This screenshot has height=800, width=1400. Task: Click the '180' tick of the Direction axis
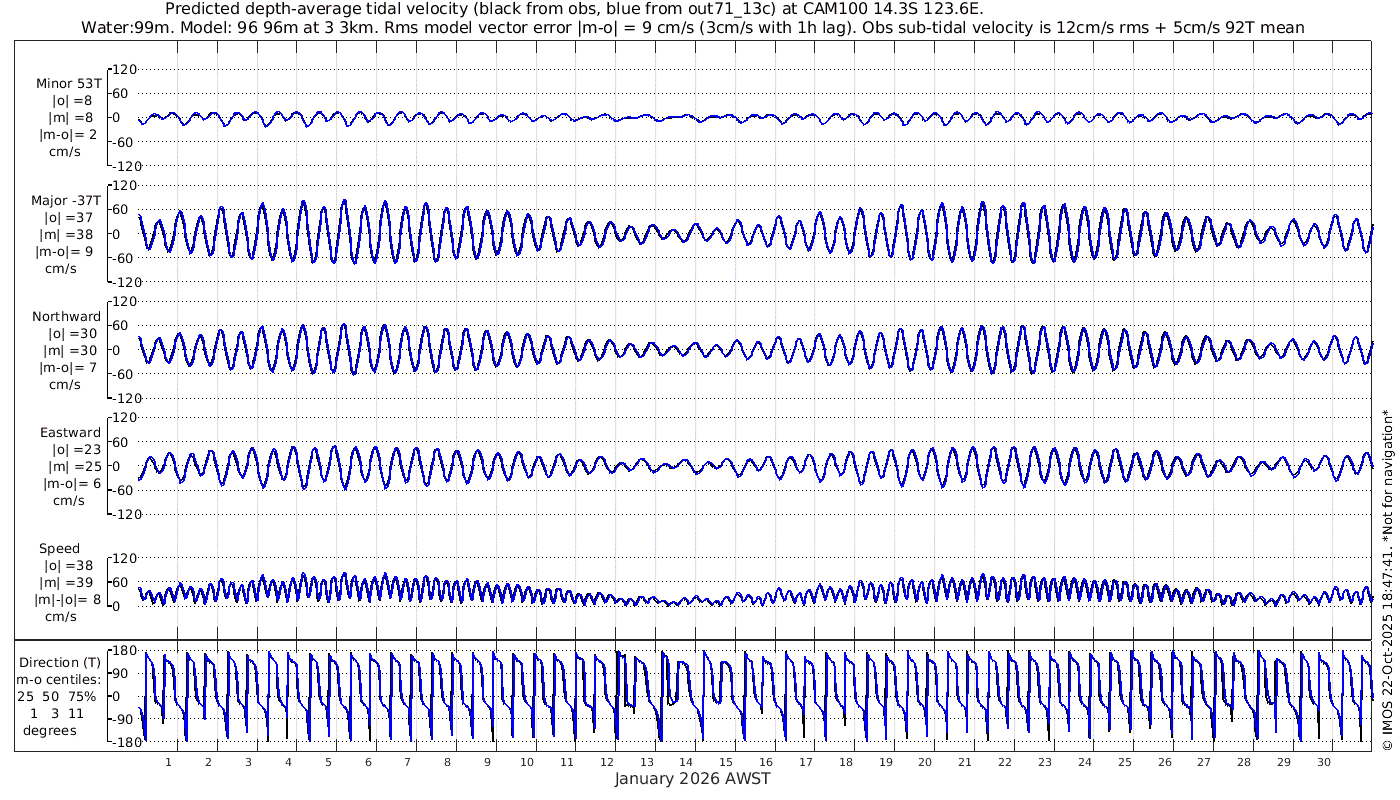point(123,651)
